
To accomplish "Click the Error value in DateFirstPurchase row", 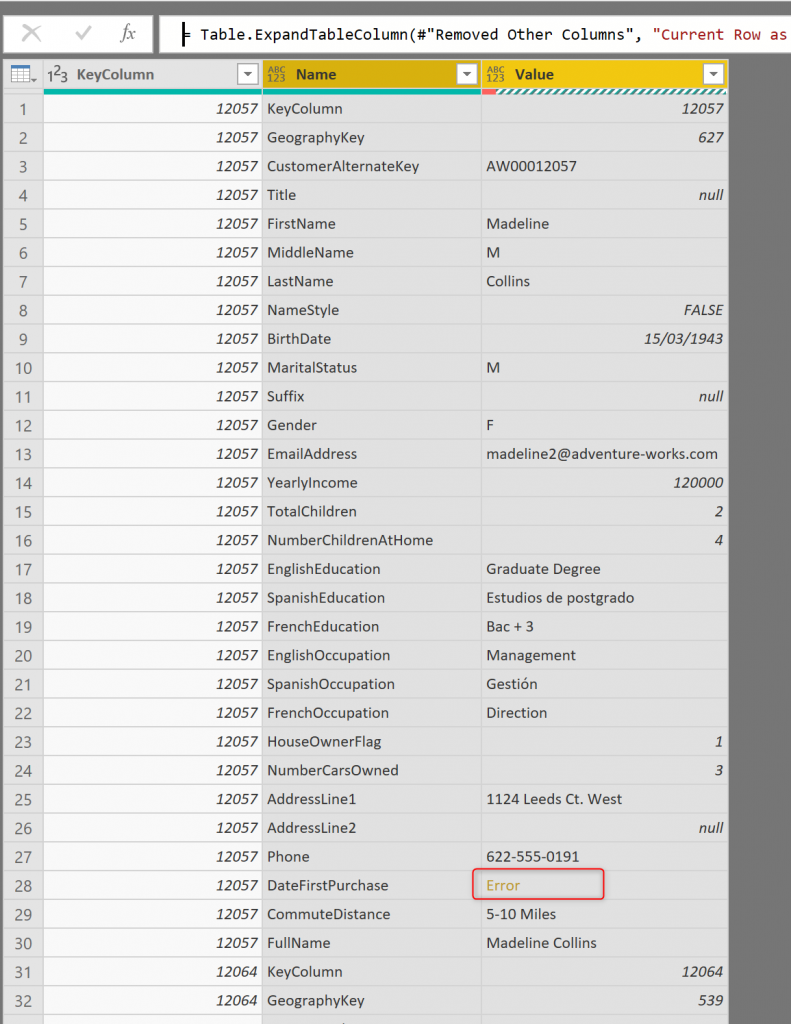I will [503, 885].
